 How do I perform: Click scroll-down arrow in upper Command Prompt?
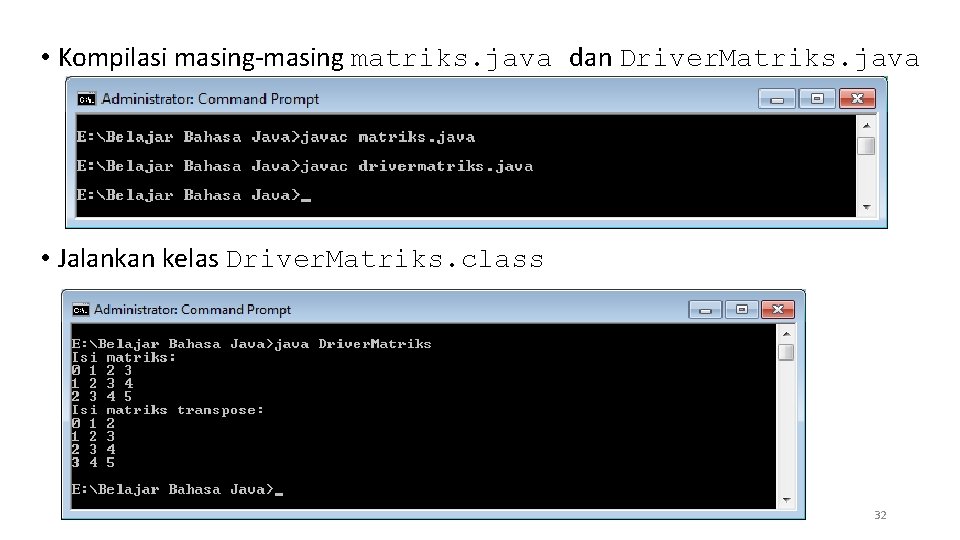coord(866,208)
